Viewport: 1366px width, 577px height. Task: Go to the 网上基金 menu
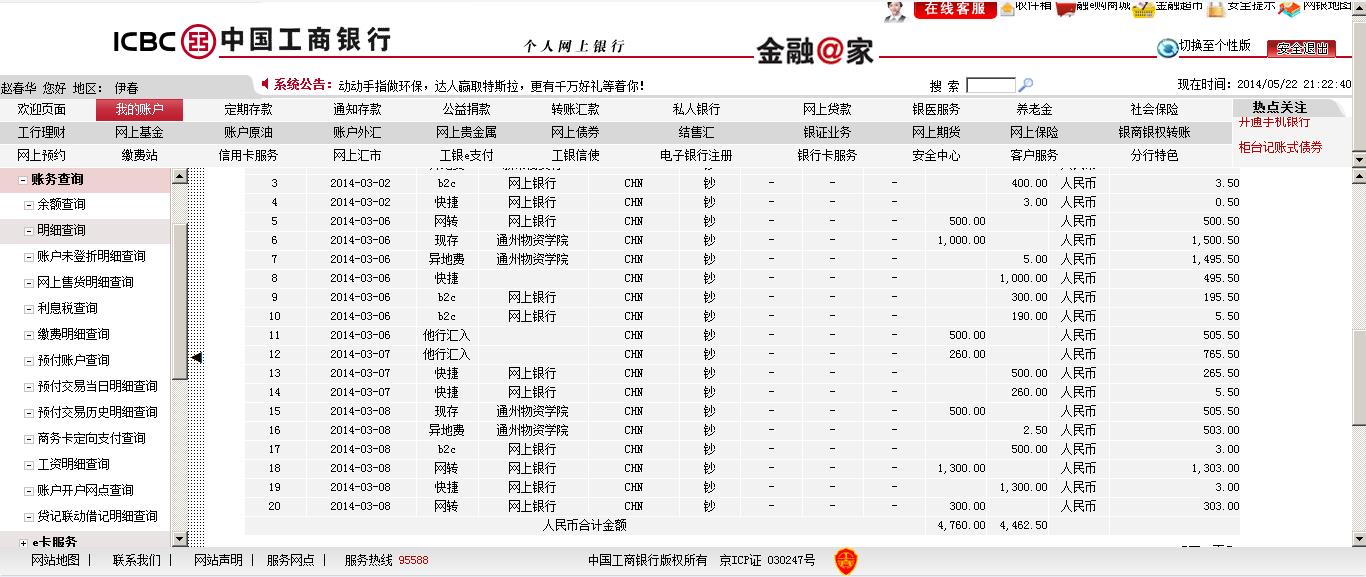[x=139, y=132]
